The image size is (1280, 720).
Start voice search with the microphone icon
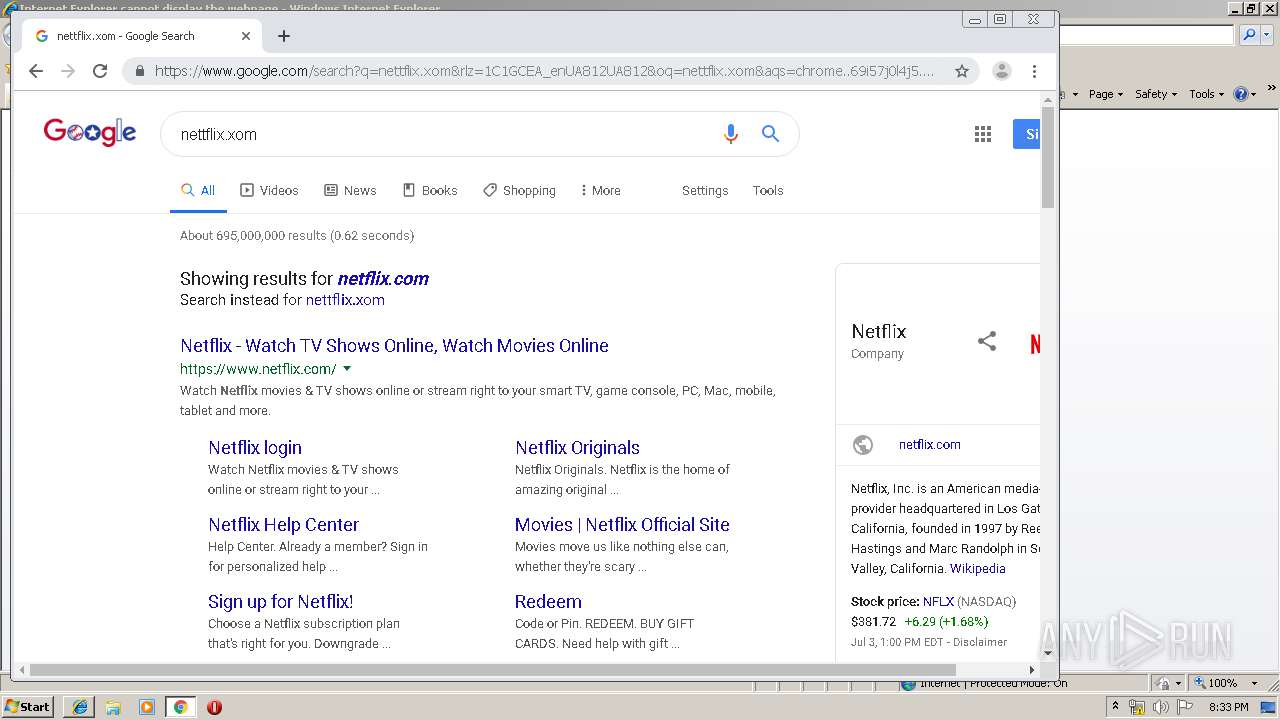pos(731,134)
